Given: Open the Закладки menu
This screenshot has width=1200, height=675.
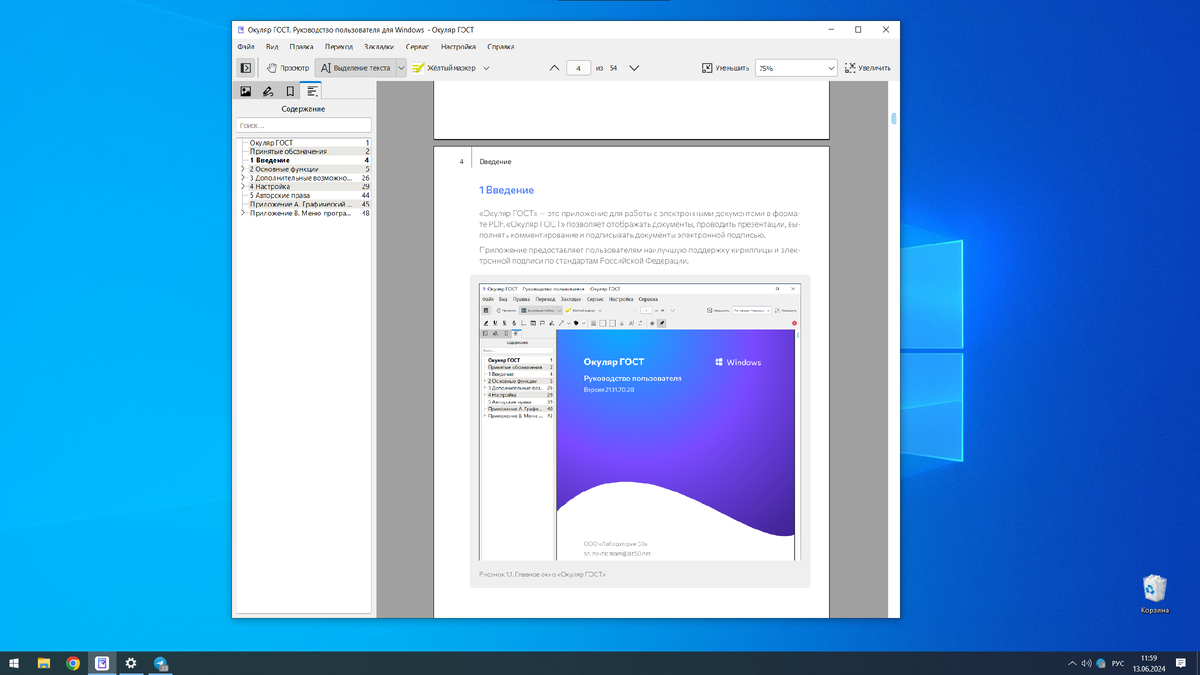Looking at the screenshot, I should click(x=379, y=46).
